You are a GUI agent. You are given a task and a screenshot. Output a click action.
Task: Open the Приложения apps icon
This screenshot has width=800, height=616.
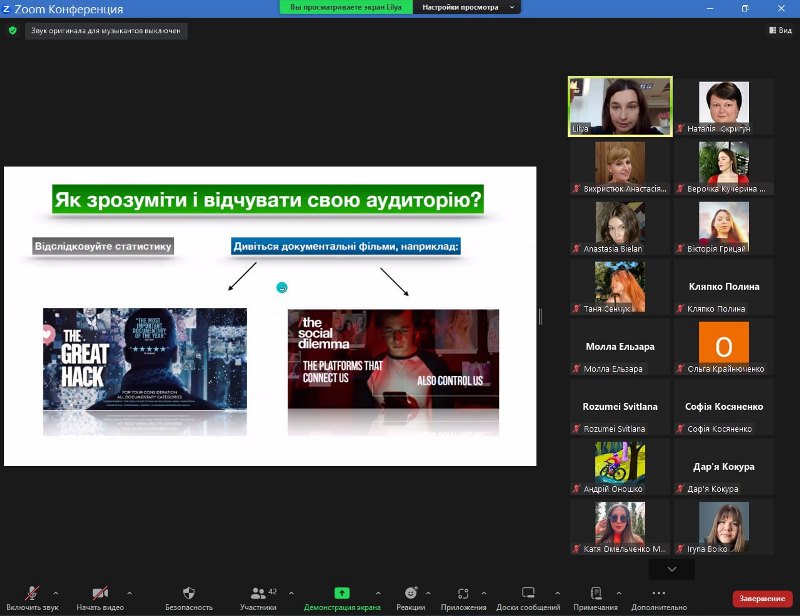(x=463, y=593)
